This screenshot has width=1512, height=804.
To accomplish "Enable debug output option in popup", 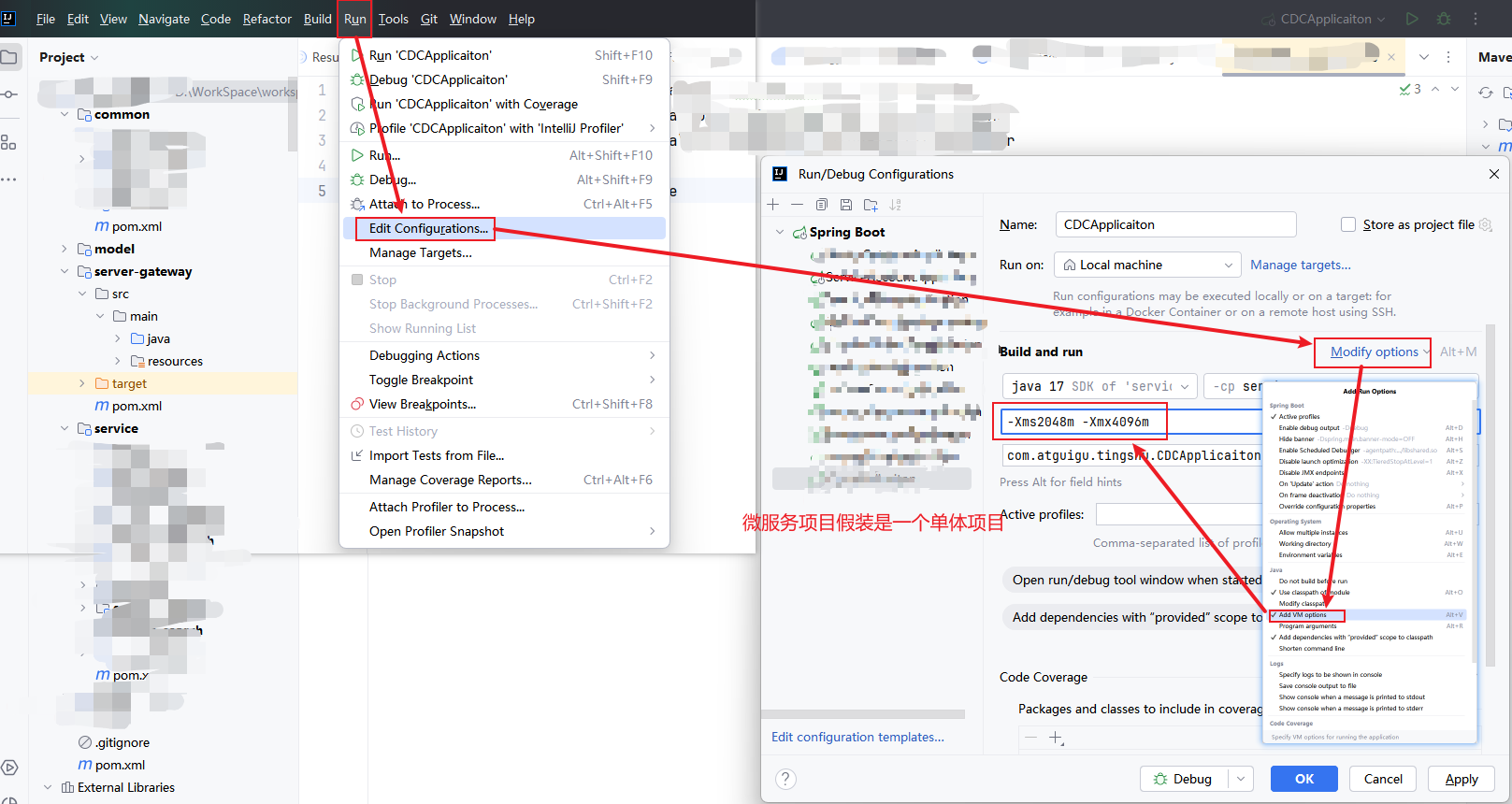I will coord(1309,428).
